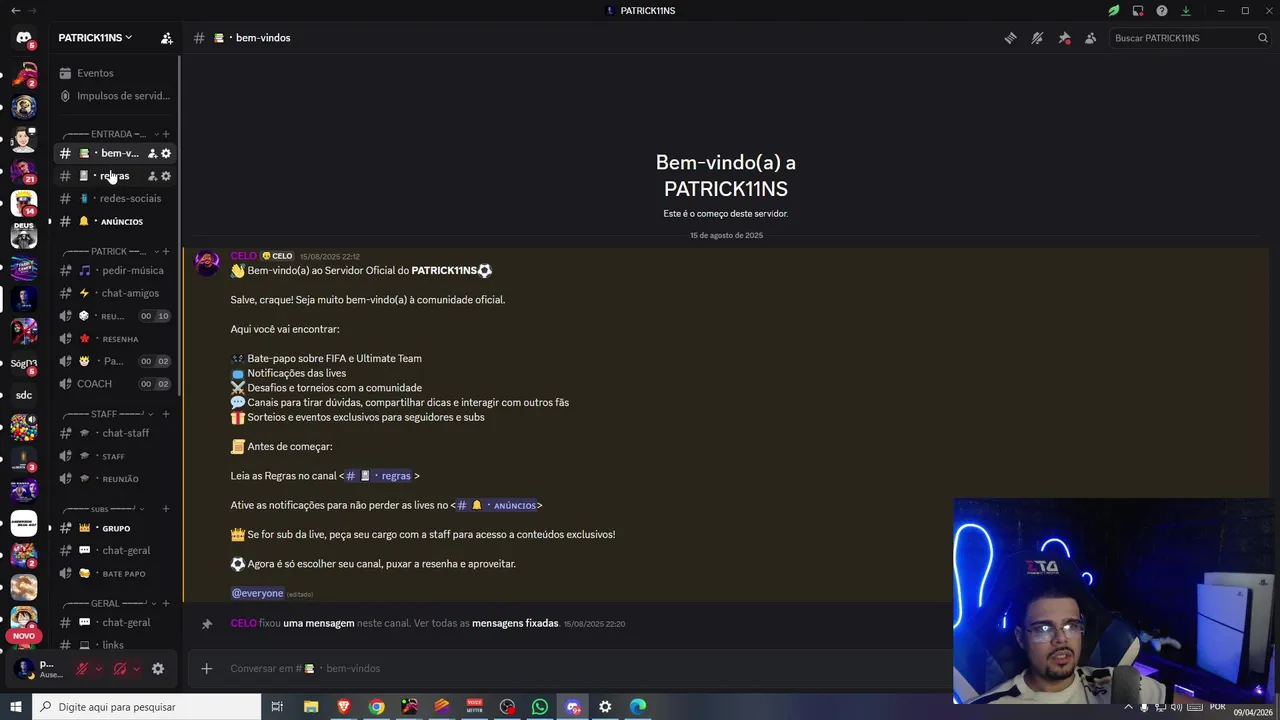
Task: Join the REUNIÃO voice channel under STAFF
Action: pyautogui.click(x=116, y=479)
